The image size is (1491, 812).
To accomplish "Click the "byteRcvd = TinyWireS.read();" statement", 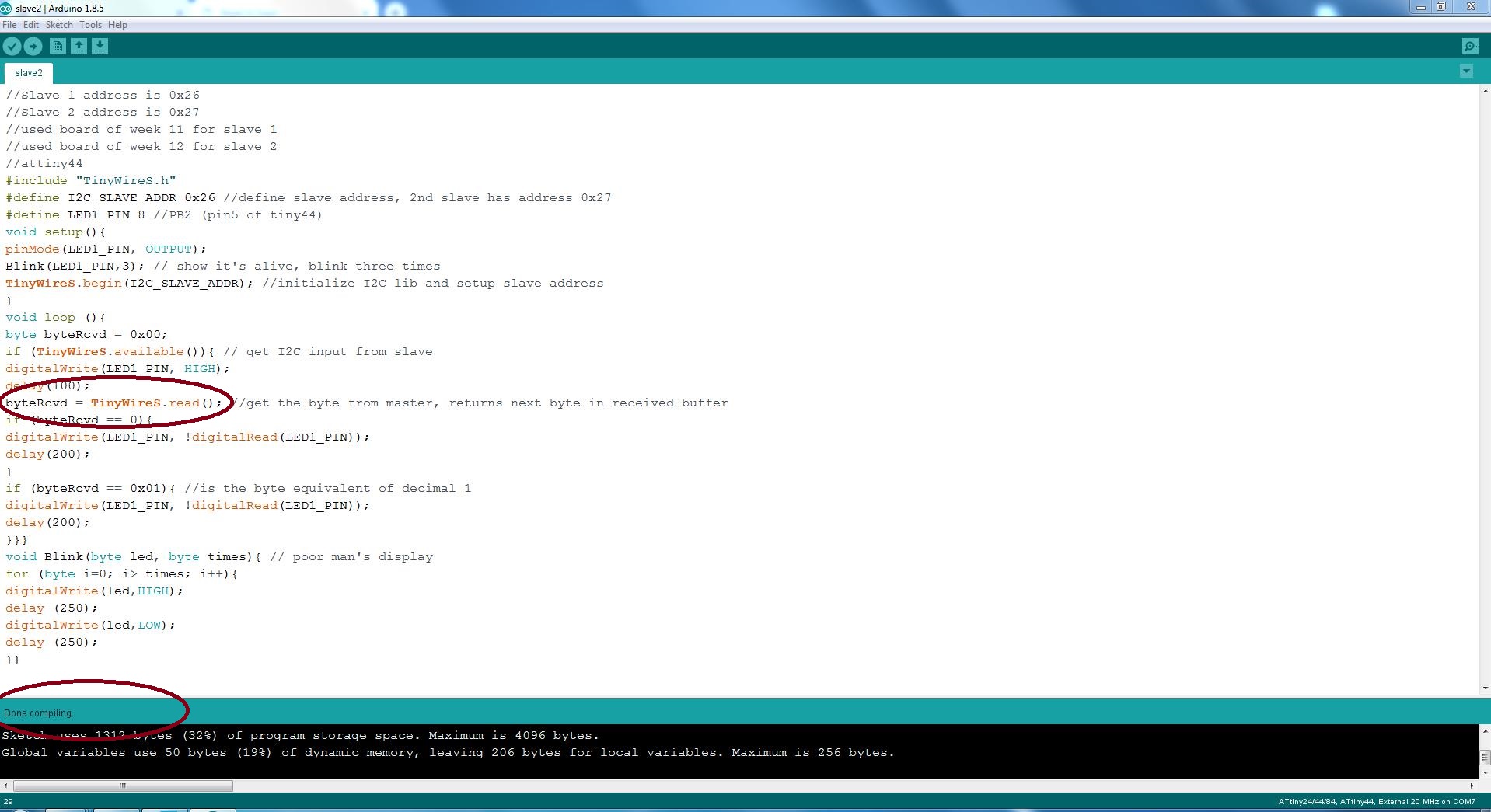I will 114,403.
